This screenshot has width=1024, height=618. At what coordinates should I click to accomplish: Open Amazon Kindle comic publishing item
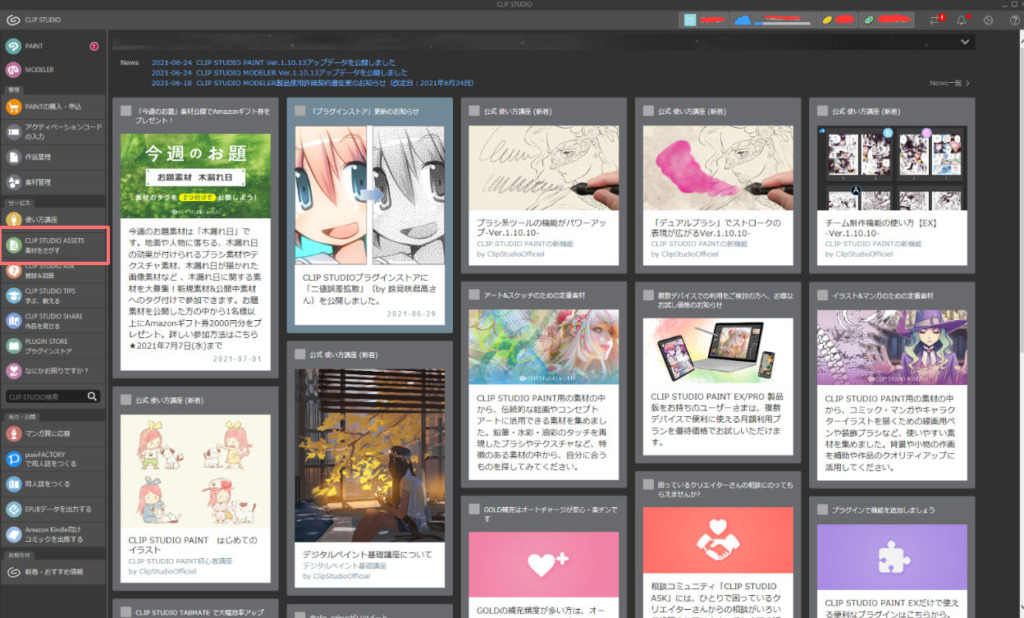(52, 534)
